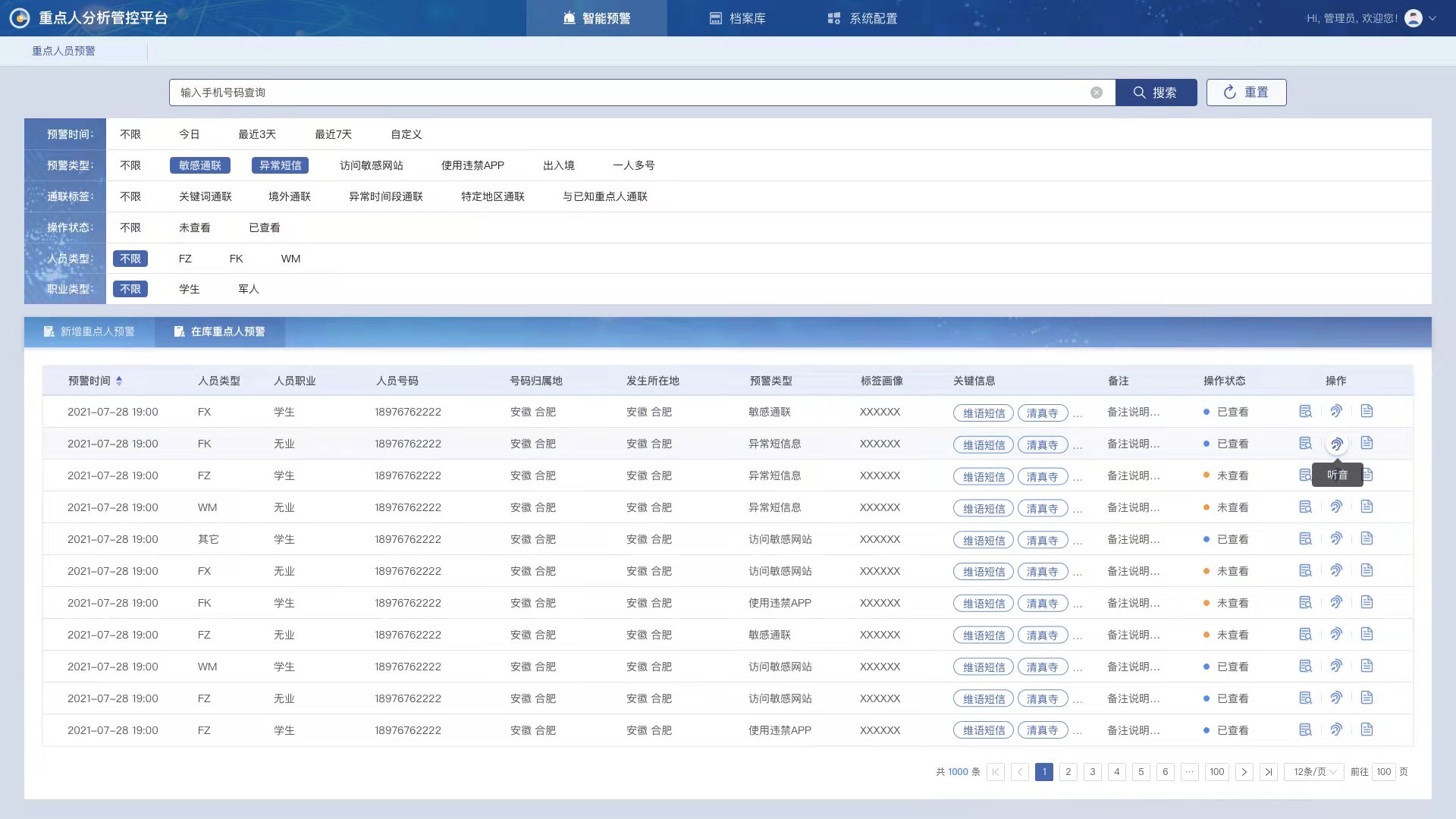Open details icon for FK 无业 异常短信息 row

click(x=1305, y=443)
